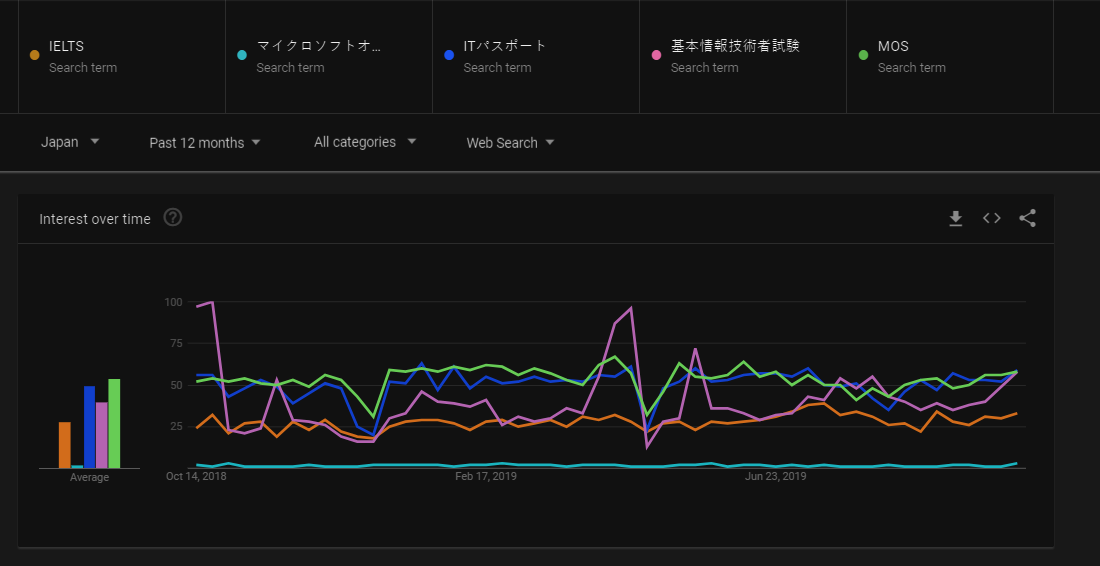This screenshot has height=566, width=1100.
Task: Select the ITパスポート search term
Action: [505, 46]
